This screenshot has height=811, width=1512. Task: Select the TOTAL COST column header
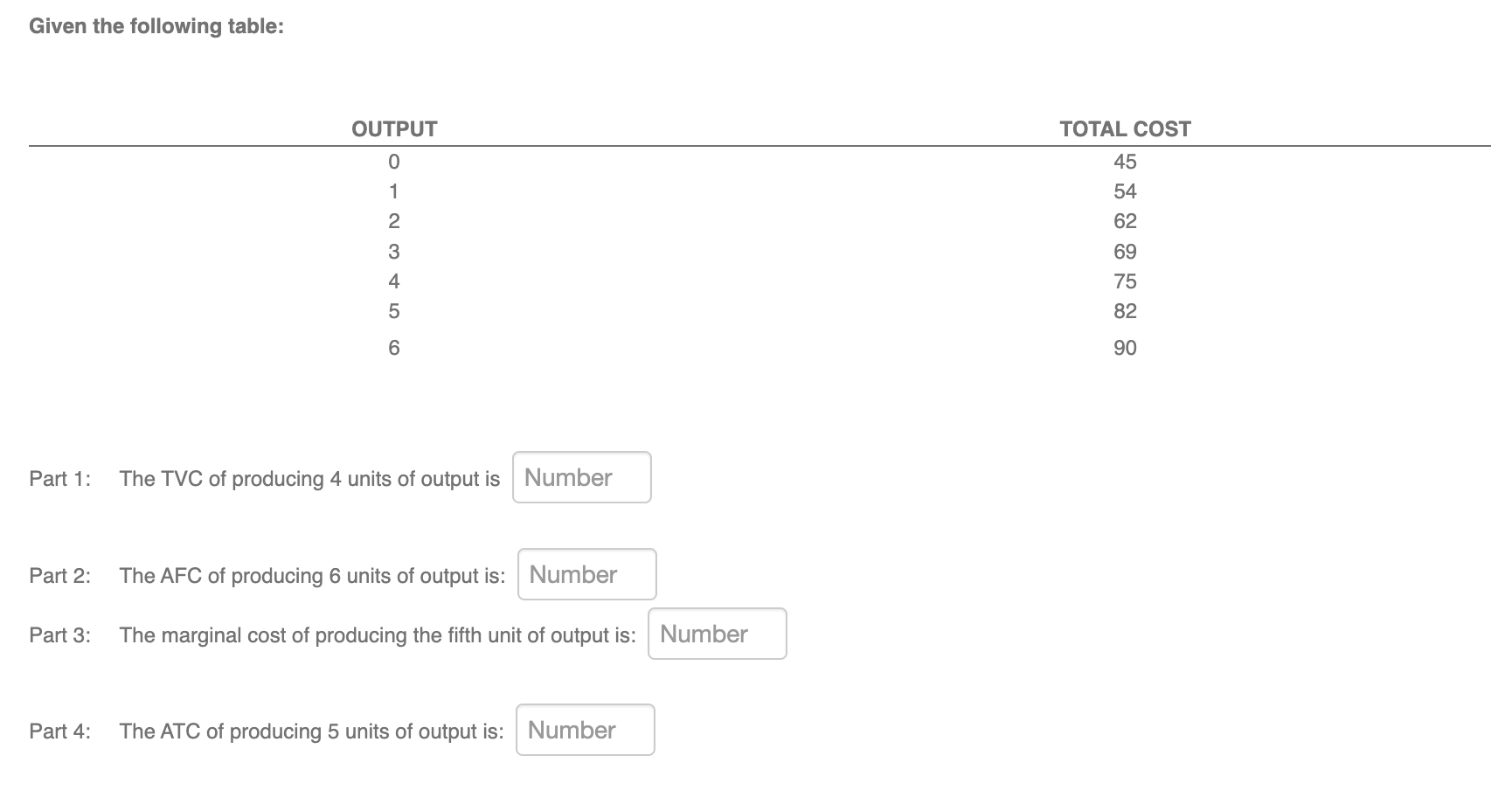[x=1124, y=128]
